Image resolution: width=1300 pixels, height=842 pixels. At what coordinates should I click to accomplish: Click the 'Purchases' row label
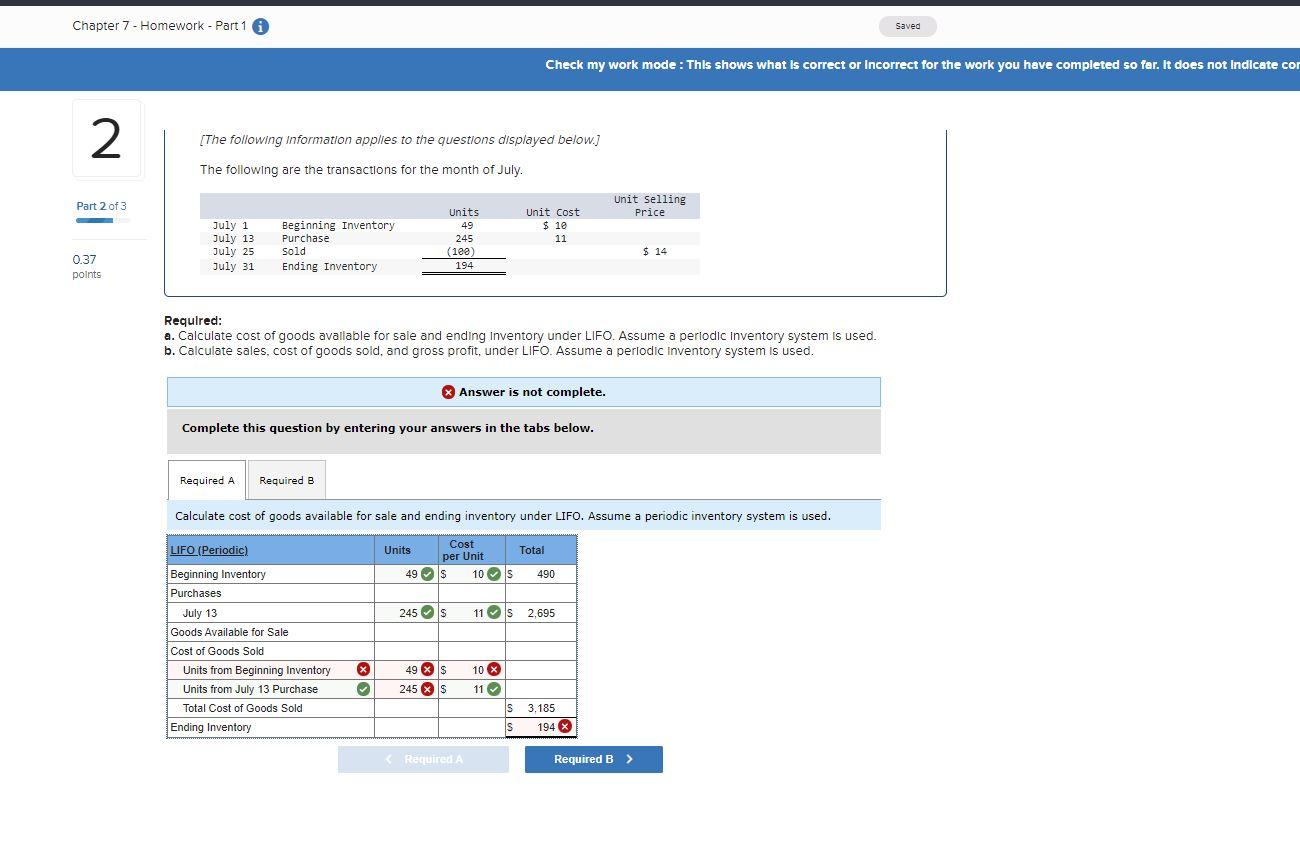pyautogui.click(x=196, y=593)
